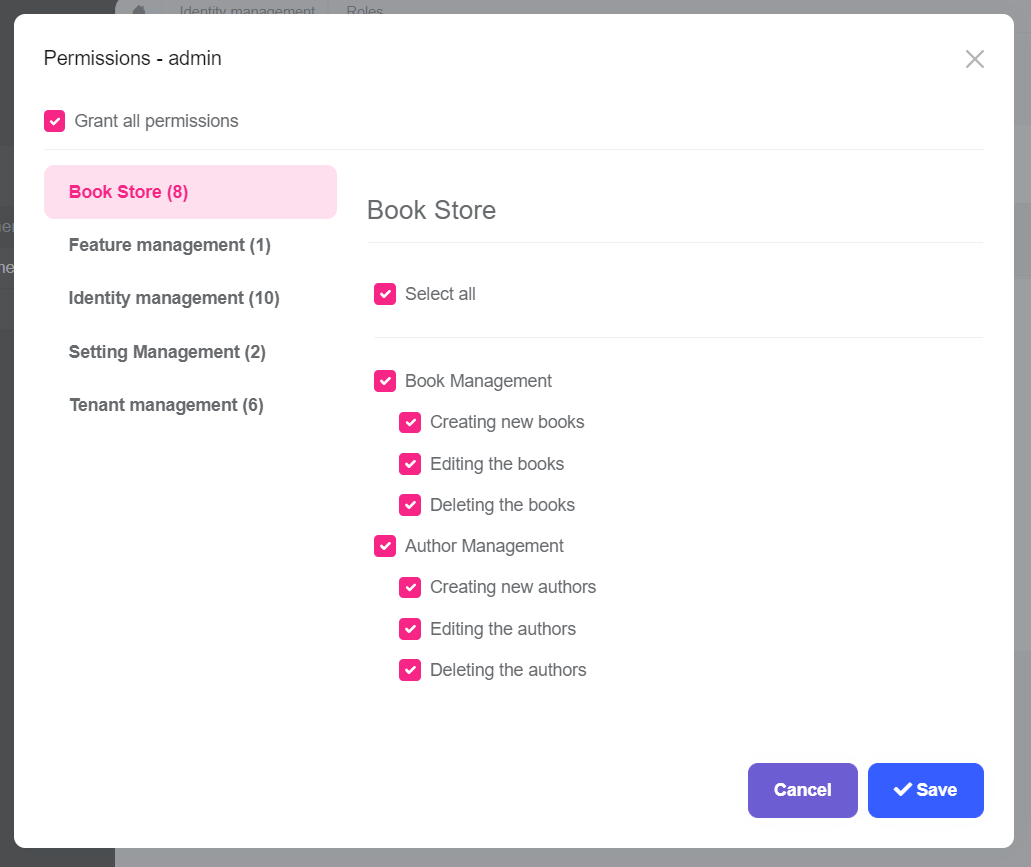Disable Creating new books permission

[410, 422]
